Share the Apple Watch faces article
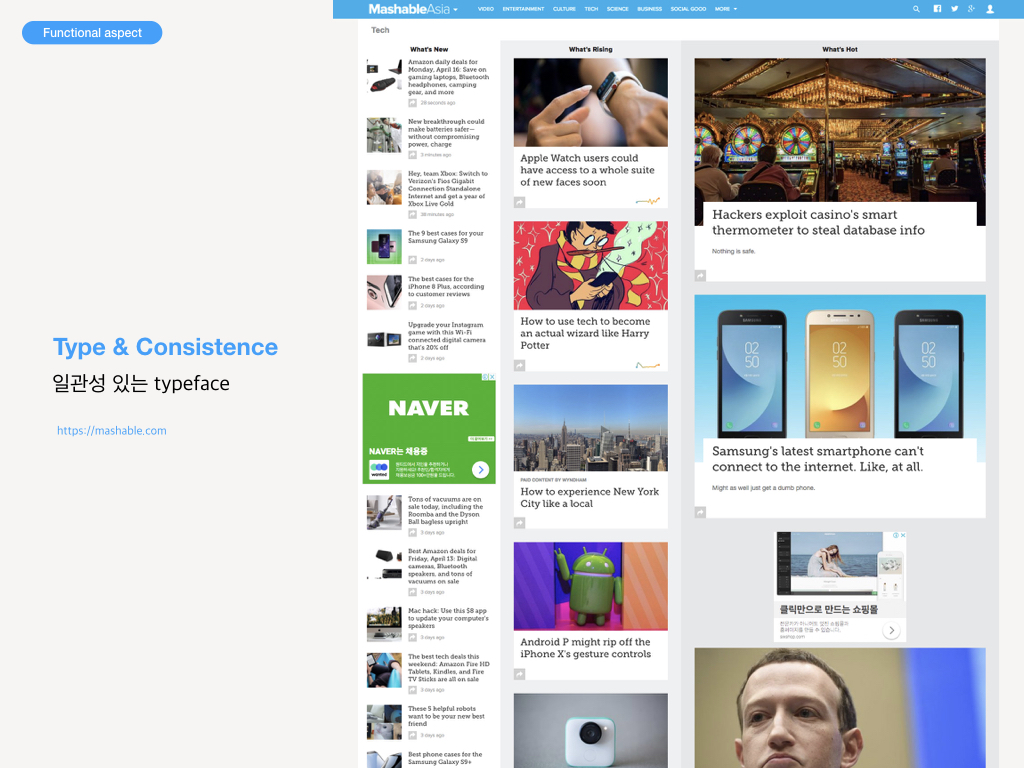The image size is (1024, 768). (x=519, y=202)
